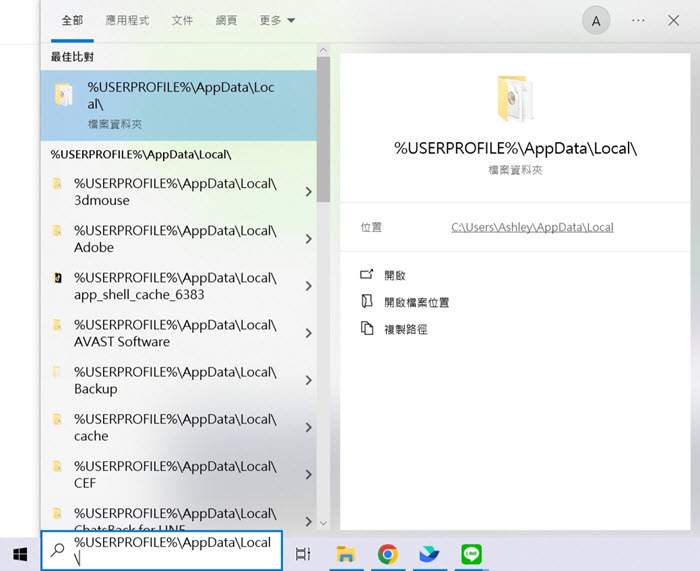The width and height of the screenshot is (700, 571).
Task: Open Google Chrome from the taskbar
Action: coord(388,553)
